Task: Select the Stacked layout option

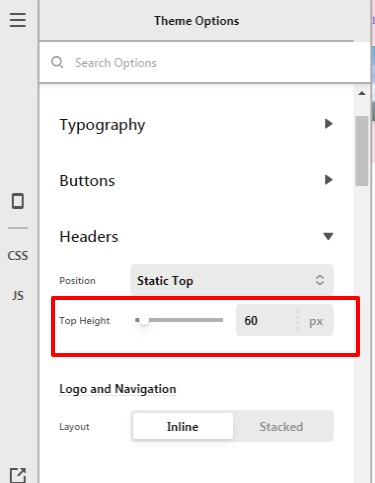Action: click(x=281, y=426)
